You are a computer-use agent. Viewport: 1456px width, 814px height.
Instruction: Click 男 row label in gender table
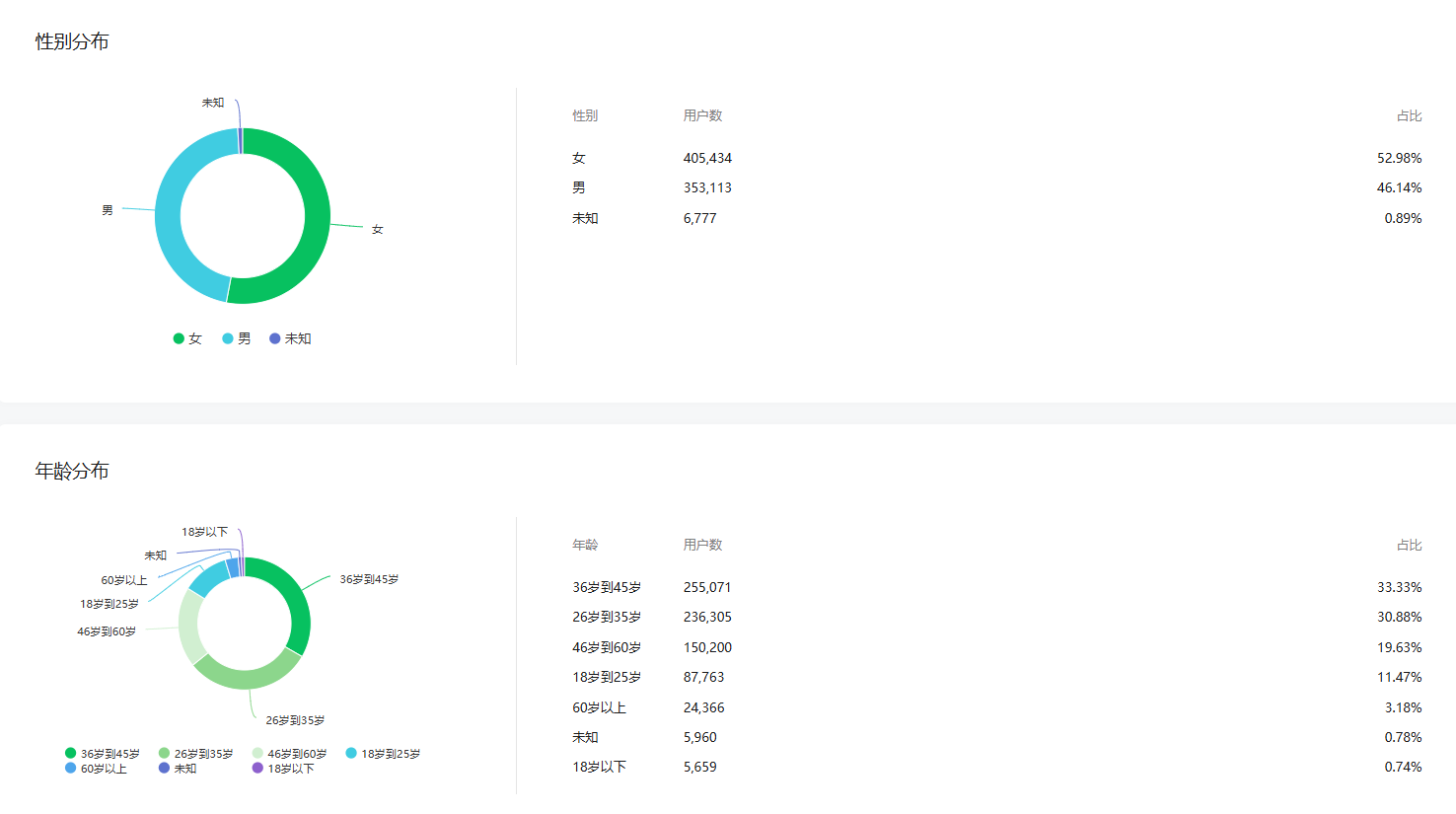click(x=579, y=187)
